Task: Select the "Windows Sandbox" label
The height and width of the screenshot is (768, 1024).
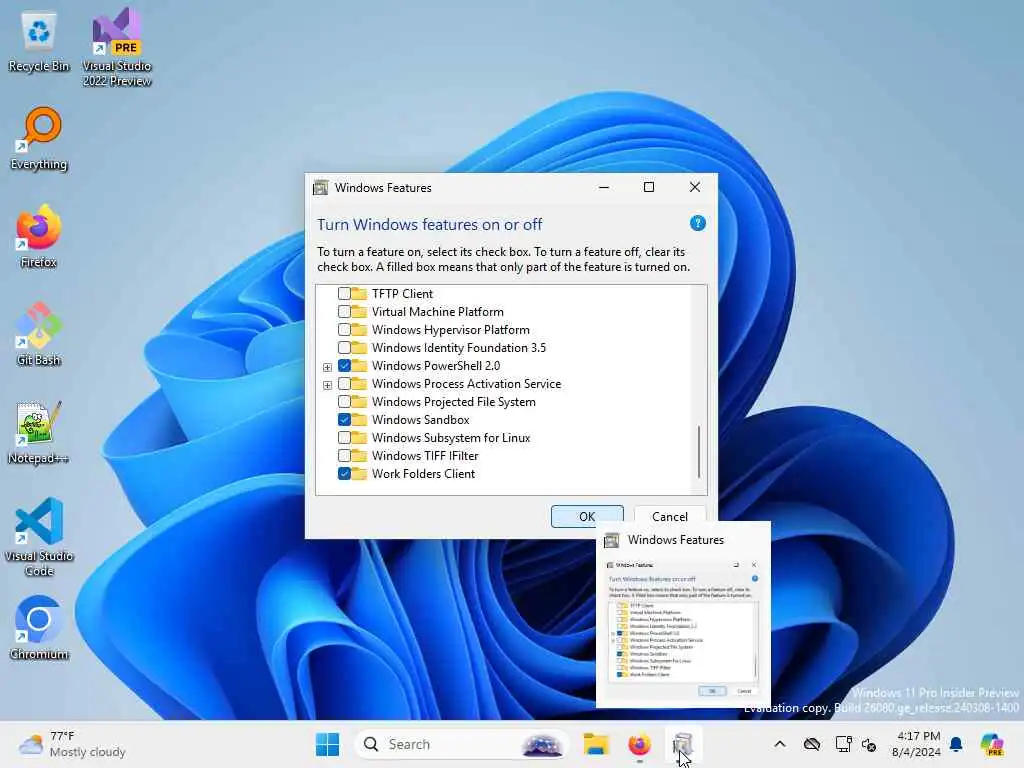Action: click(x=421, y=420)
